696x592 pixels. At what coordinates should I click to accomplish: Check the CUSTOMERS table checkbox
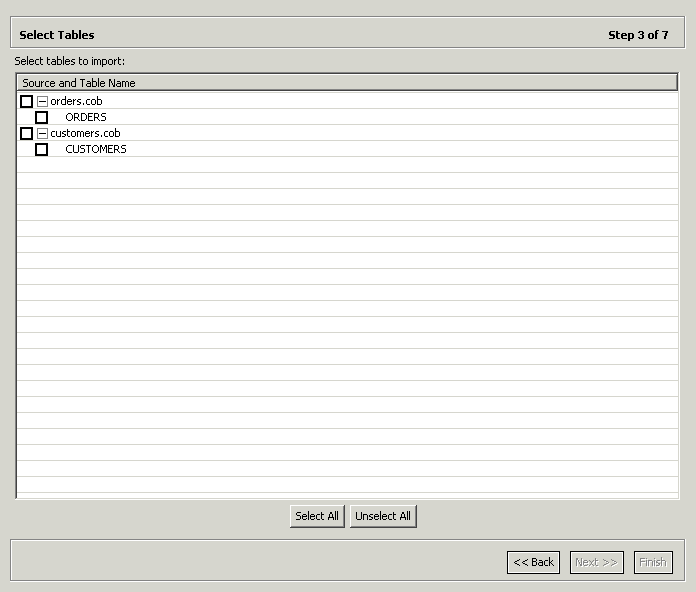[x=42, y=150]
